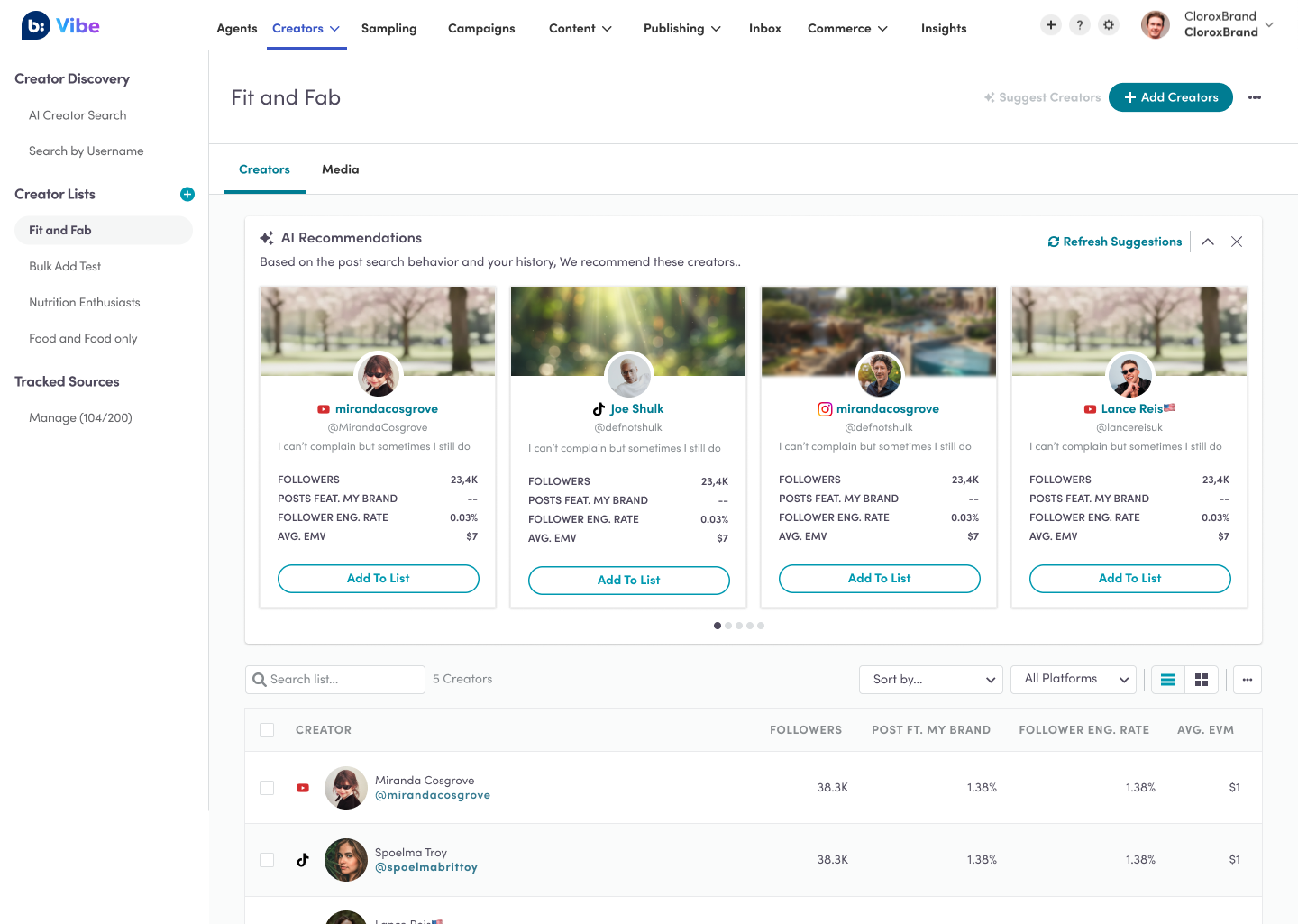Open Lance Reis's profile picture
1298x924 pixels.
(1130, 375)
